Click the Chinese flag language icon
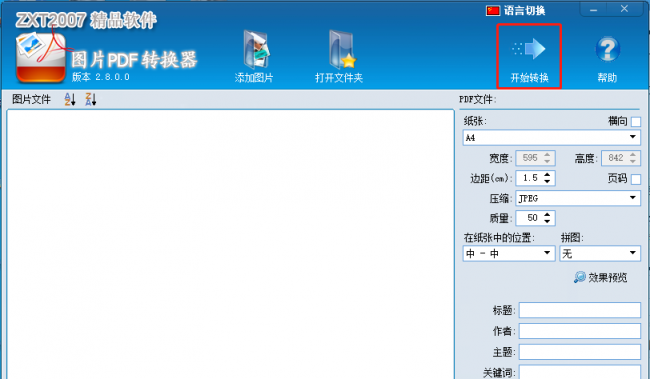 pyautogui.click(x=493, y=10)
